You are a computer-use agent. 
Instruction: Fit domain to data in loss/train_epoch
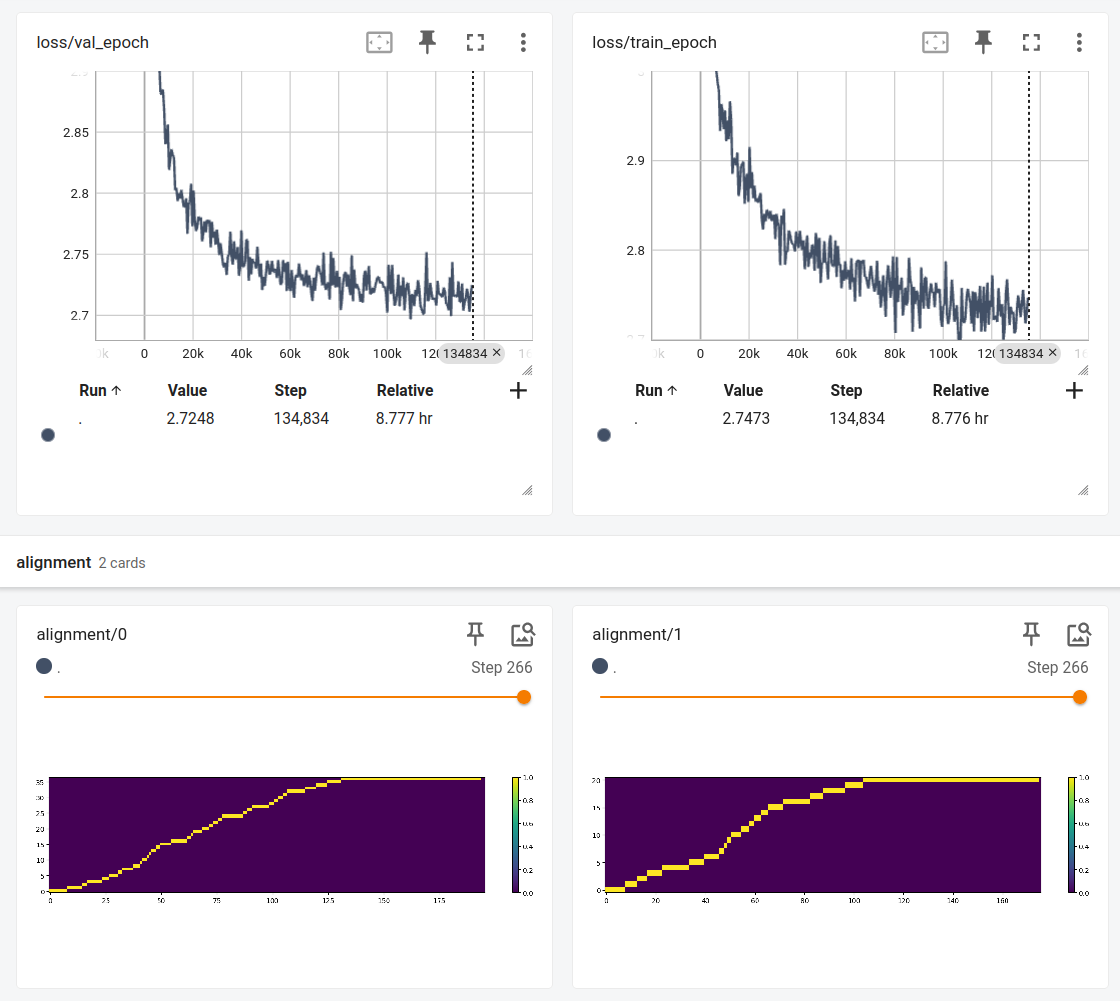(x=935, y=42)
